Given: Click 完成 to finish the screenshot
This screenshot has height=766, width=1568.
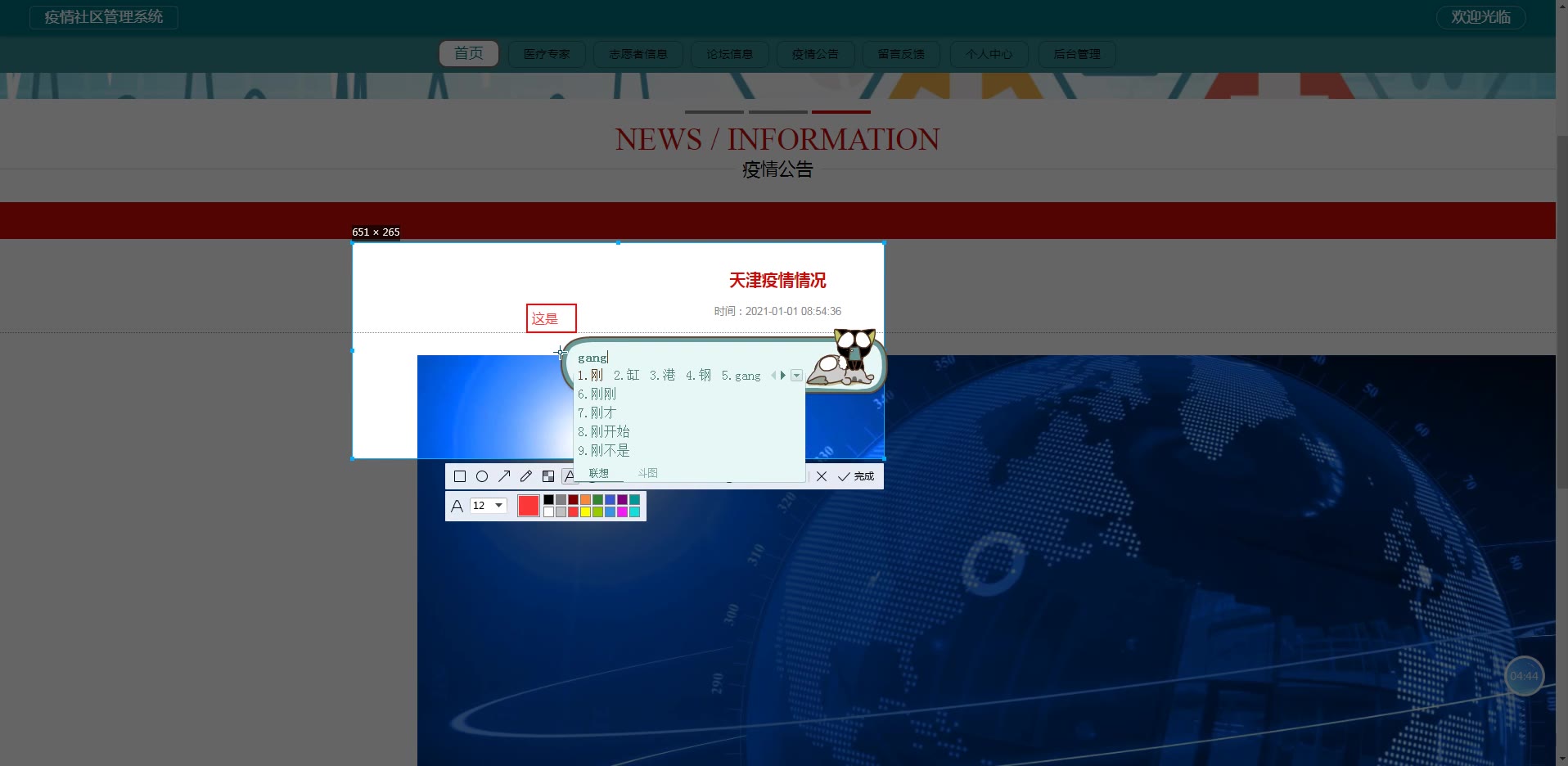Looking at the screenshot, I should tap(857, 476).
